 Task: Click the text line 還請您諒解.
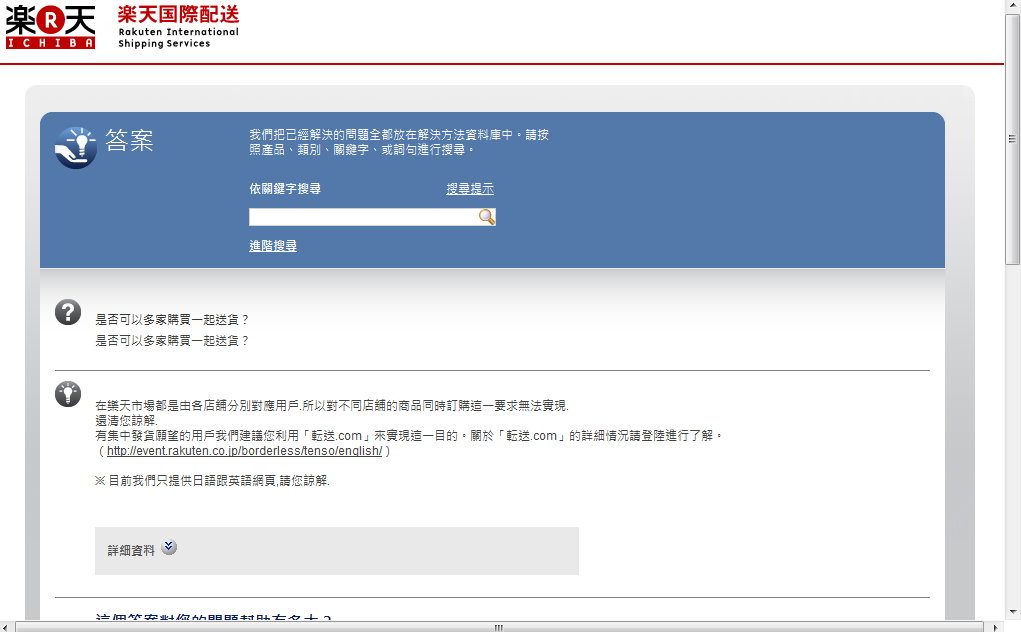[x=126, y=421]
